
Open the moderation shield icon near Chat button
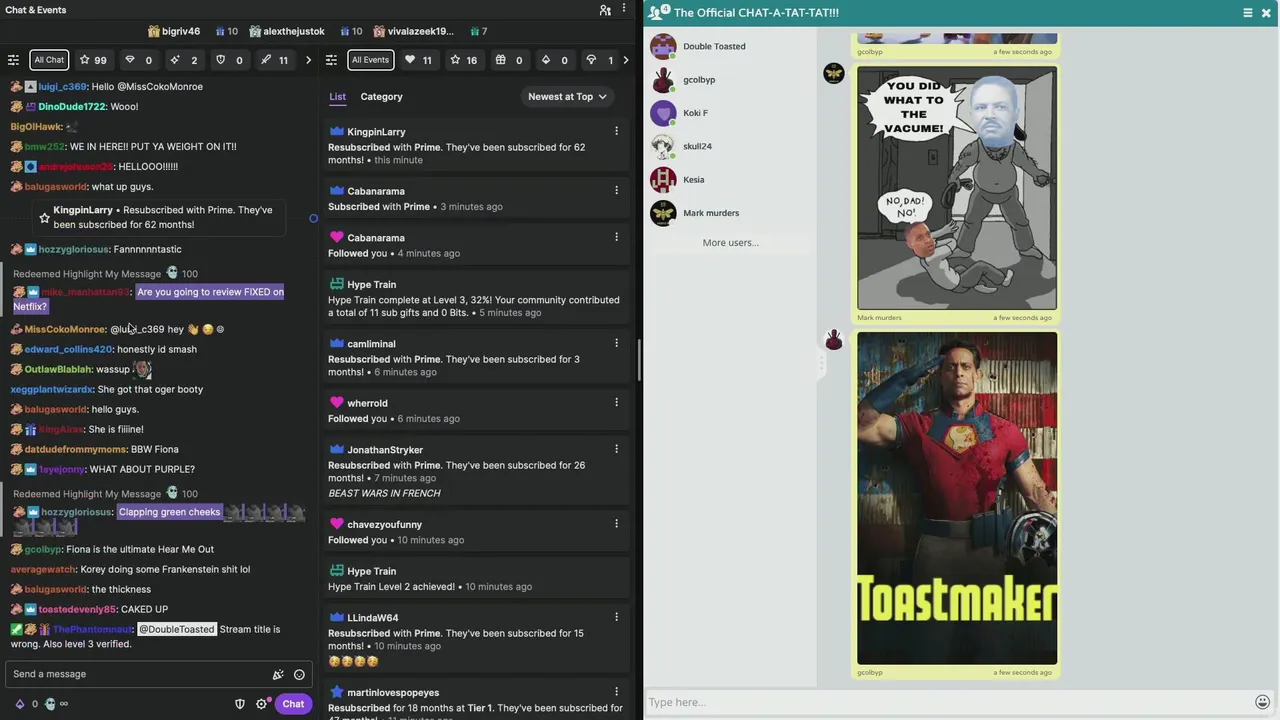coord(240,704)
